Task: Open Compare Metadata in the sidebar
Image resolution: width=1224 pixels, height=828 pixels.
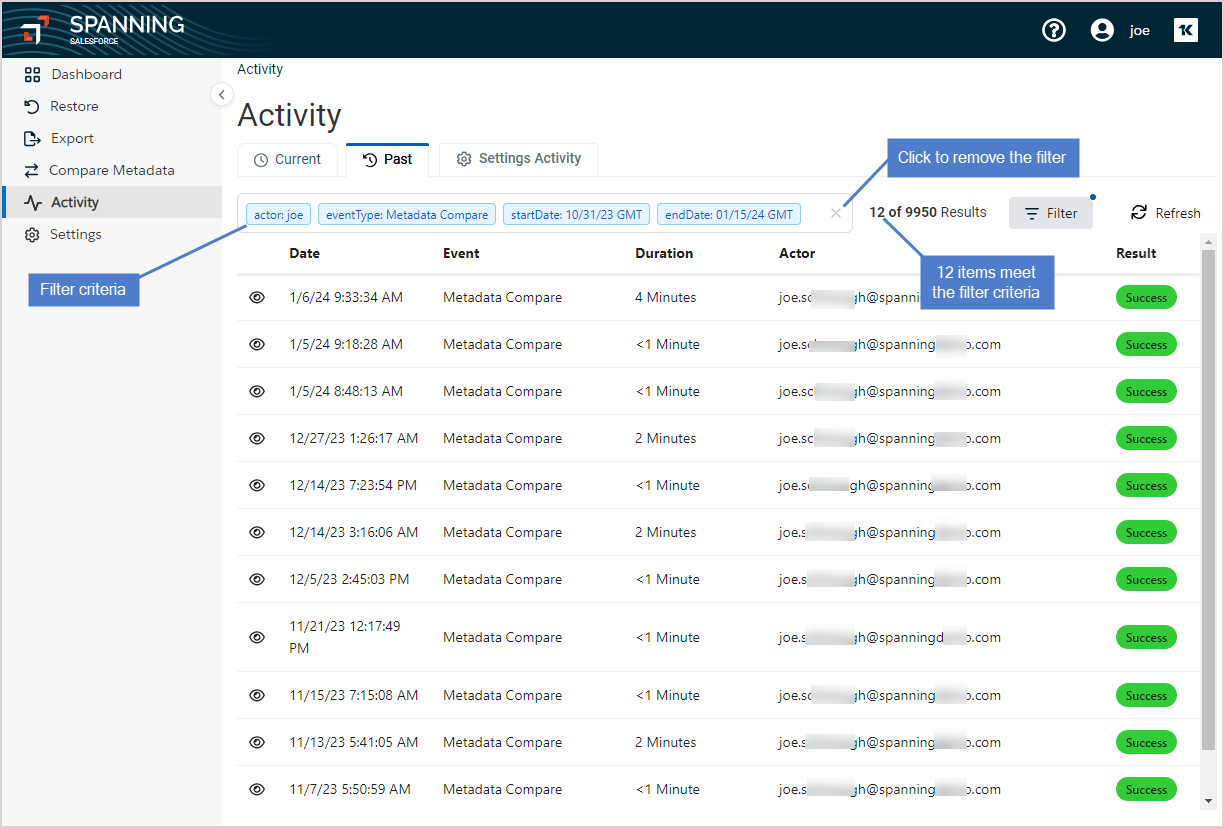Action: [111, 170]
